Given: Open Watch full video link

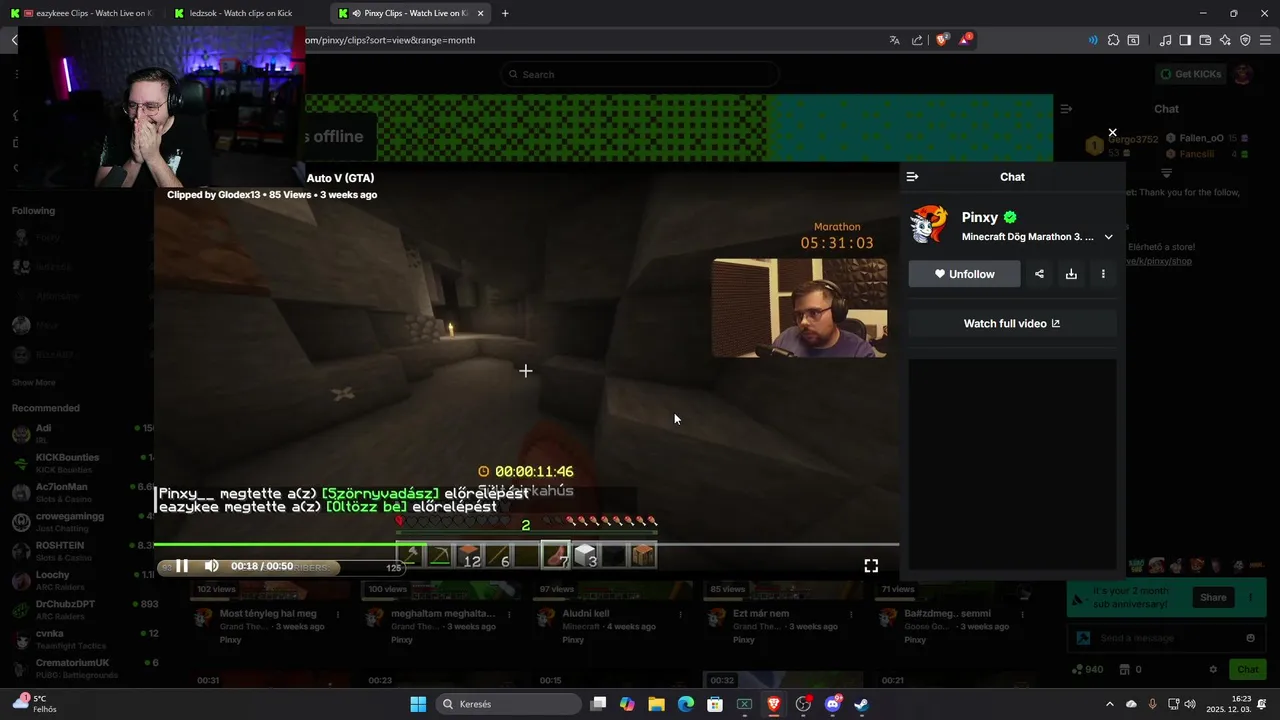Looking at the screenshot, I should click(1012, 324).
